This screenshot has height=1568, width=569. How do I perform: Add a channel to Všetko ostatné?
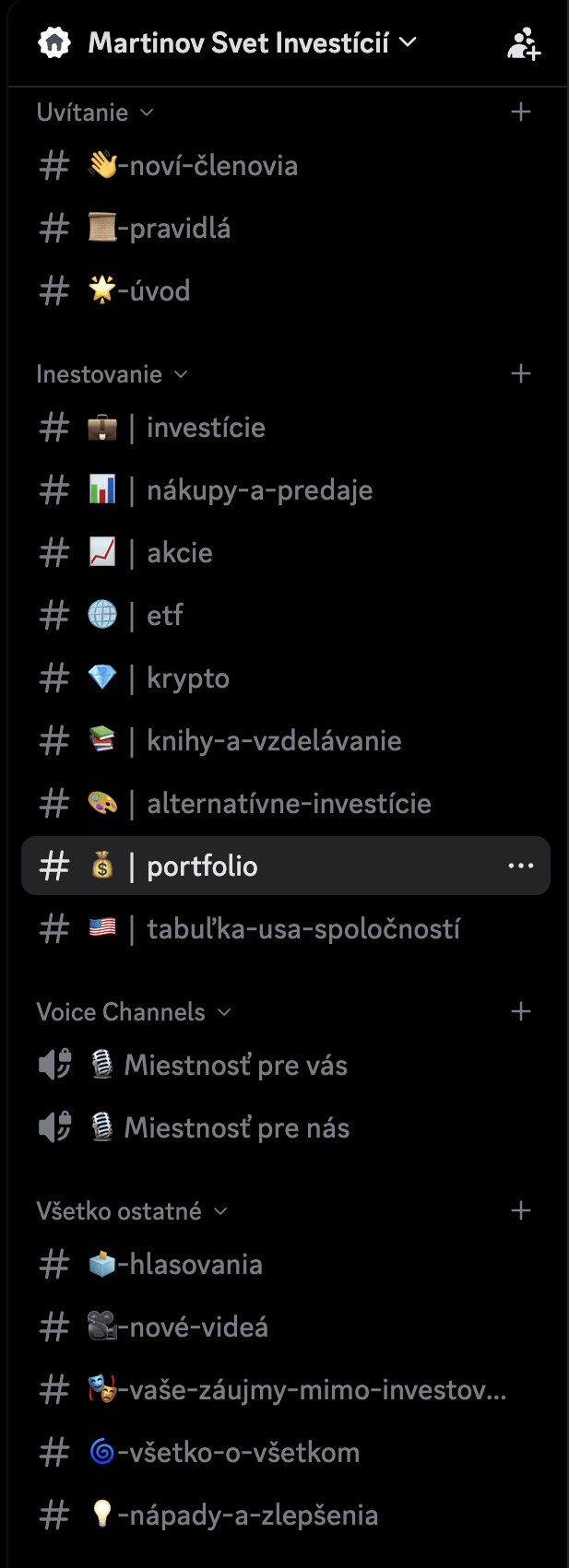[521, 1211]
